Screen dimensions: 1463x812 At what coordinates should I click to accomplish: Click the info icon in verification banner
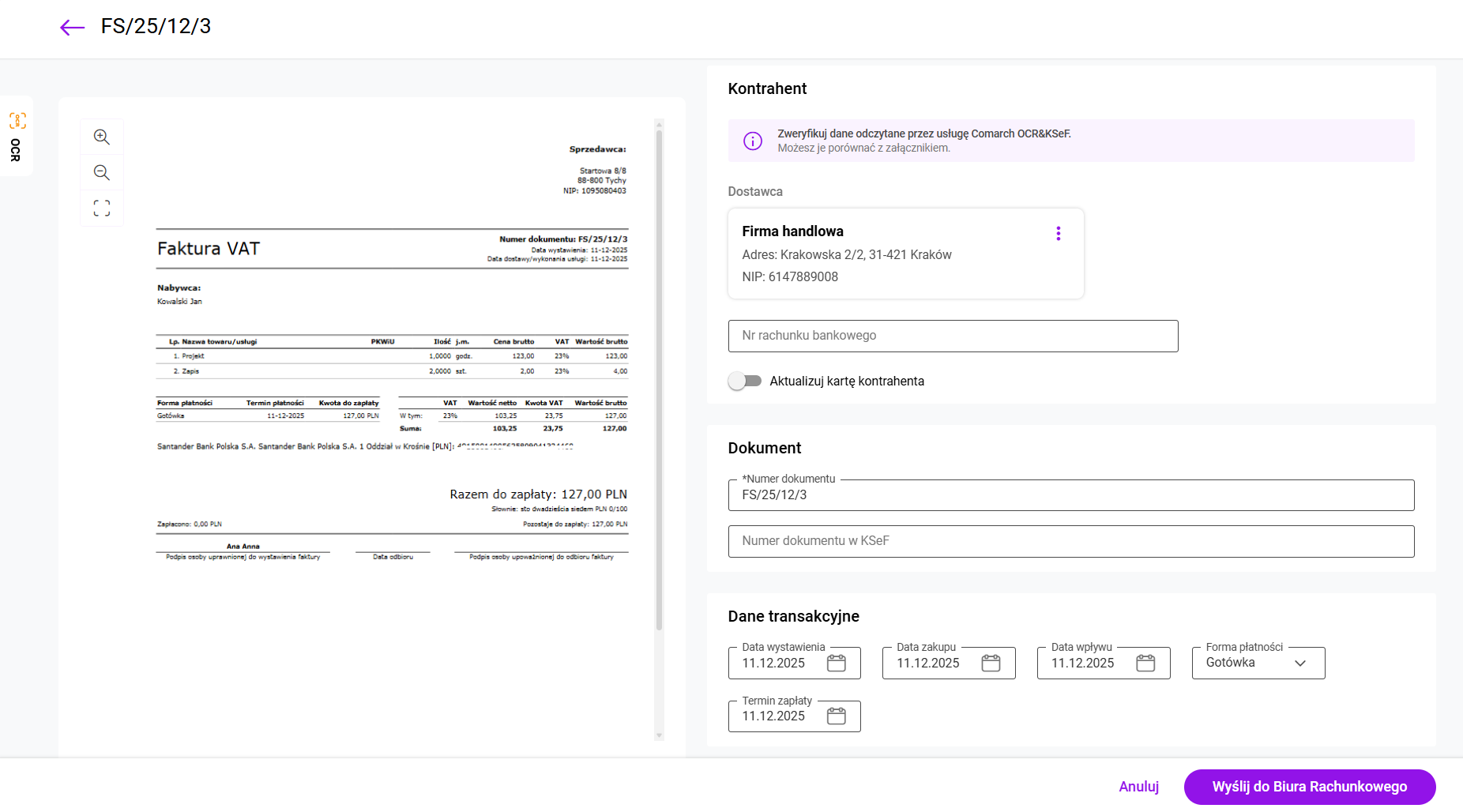[x=753, y=141]
